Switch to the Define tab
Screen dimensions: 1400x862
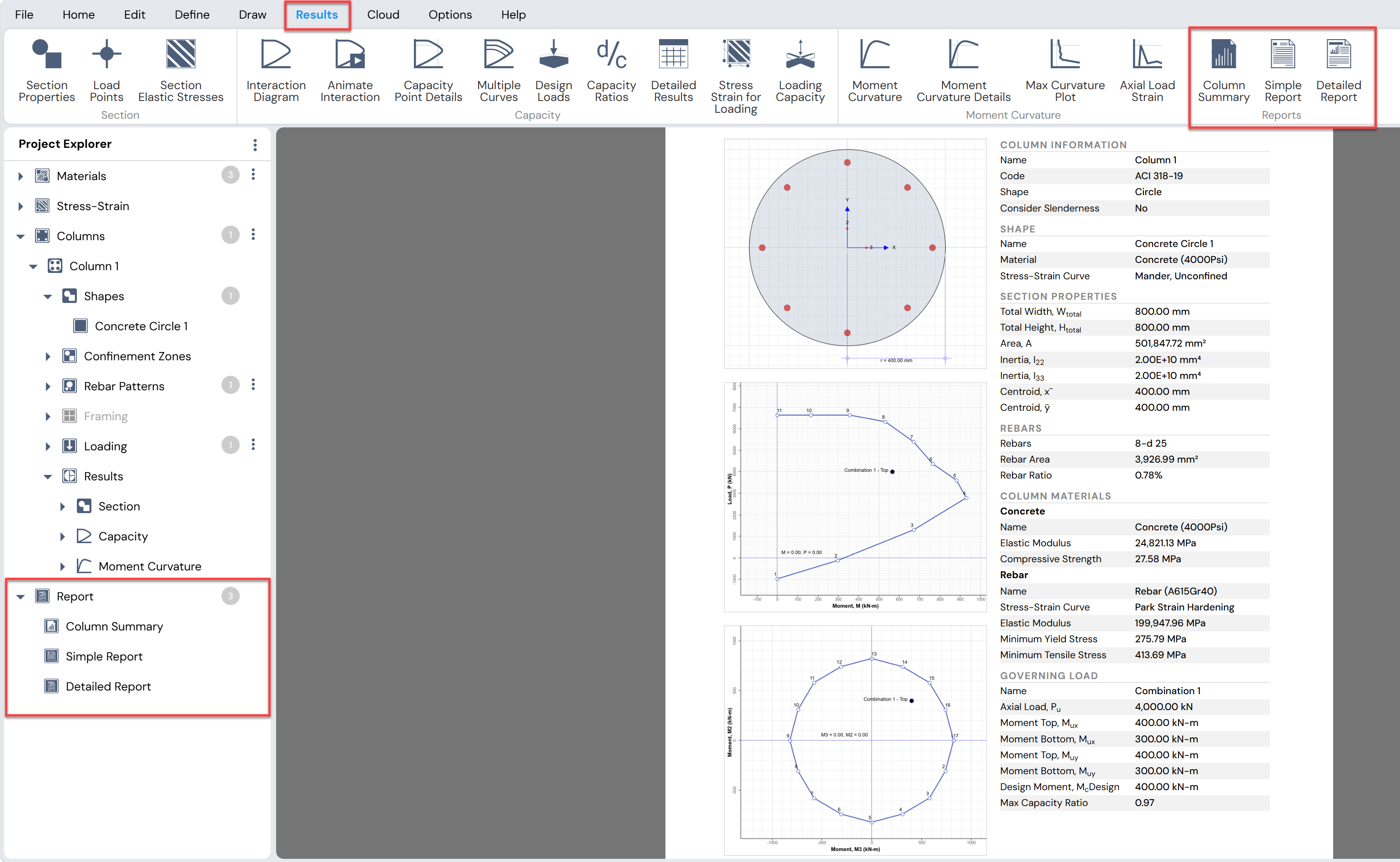coord(192,15)
